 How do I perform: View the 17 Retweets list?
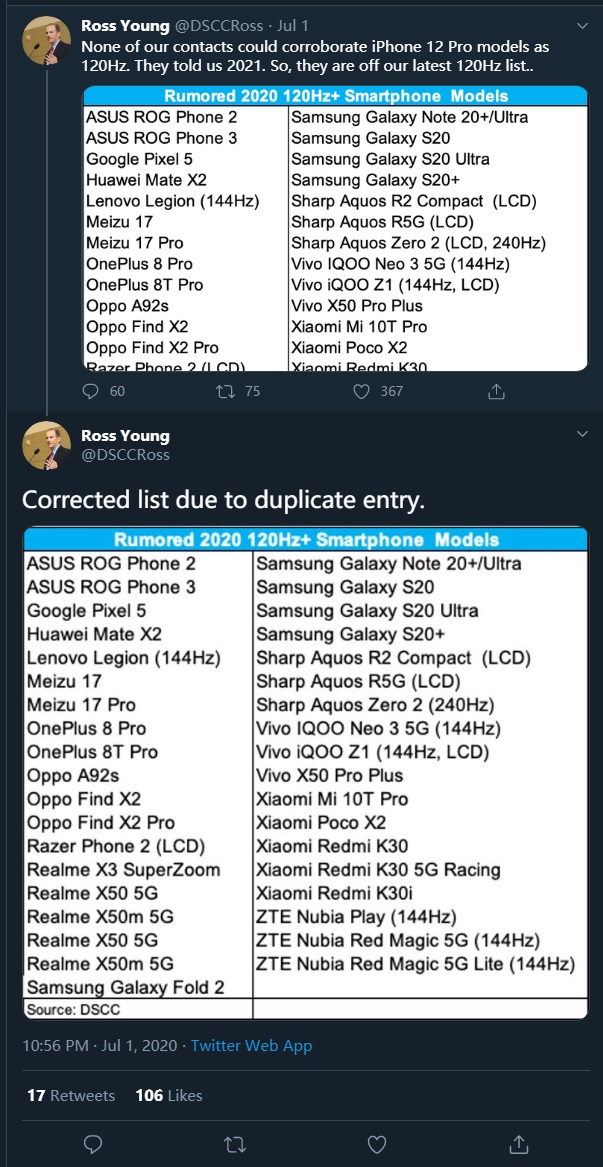pyautogui.click(x=71, y=1096)
